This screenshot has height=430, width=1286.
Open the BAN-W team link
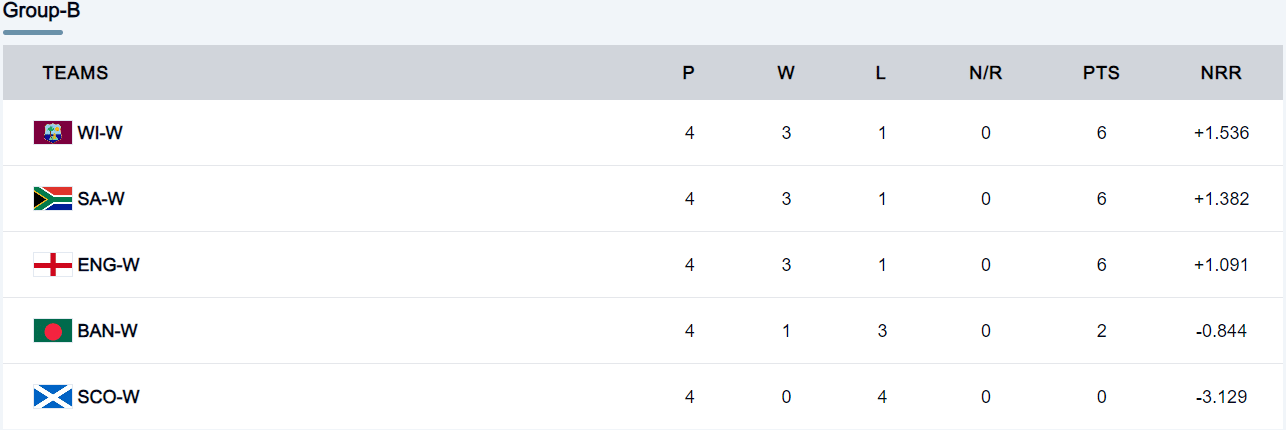(x=107, y=331)
